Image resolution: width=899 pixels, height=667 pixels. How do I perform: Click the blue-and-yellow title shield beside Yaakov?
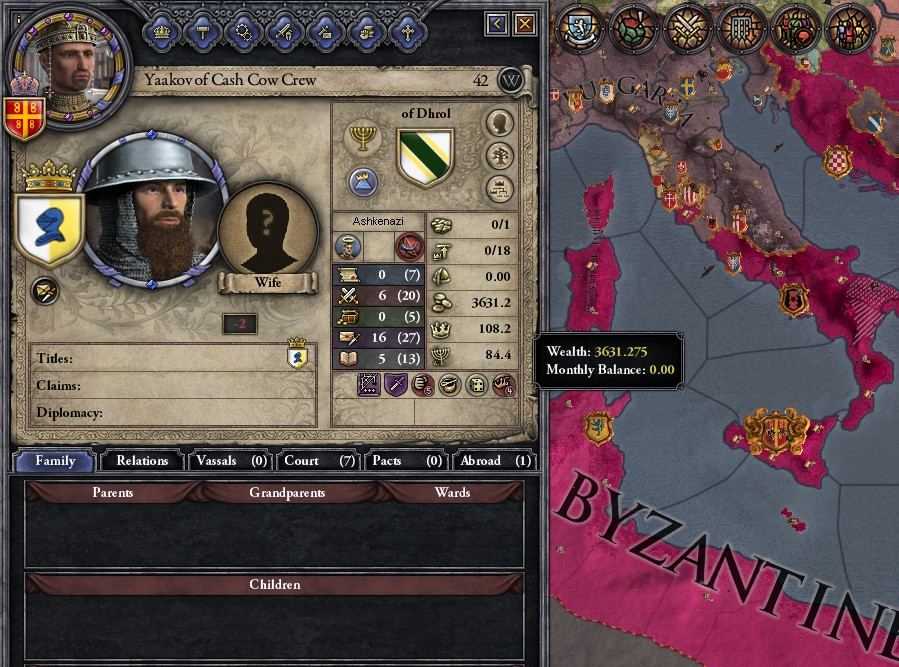[50, 229]
